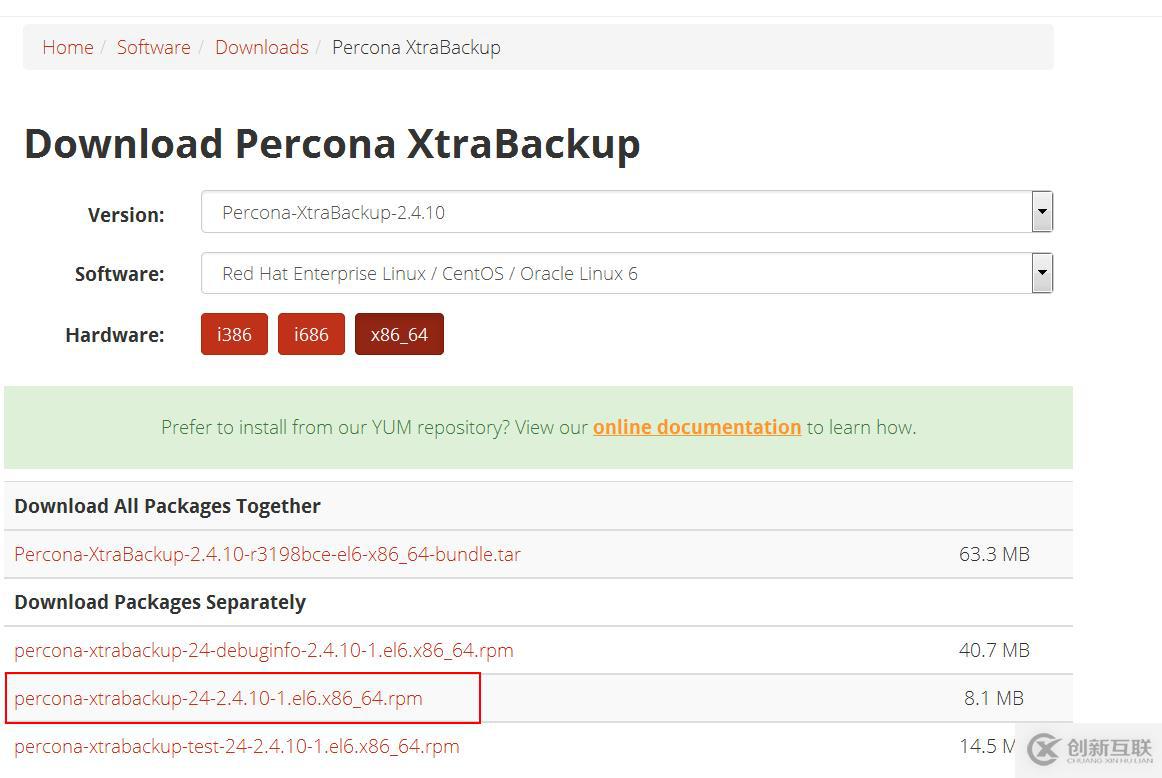The height and width of the screenshot is (778, 1162).
Task: Choose the i686 hardware option
Action: 311,334
